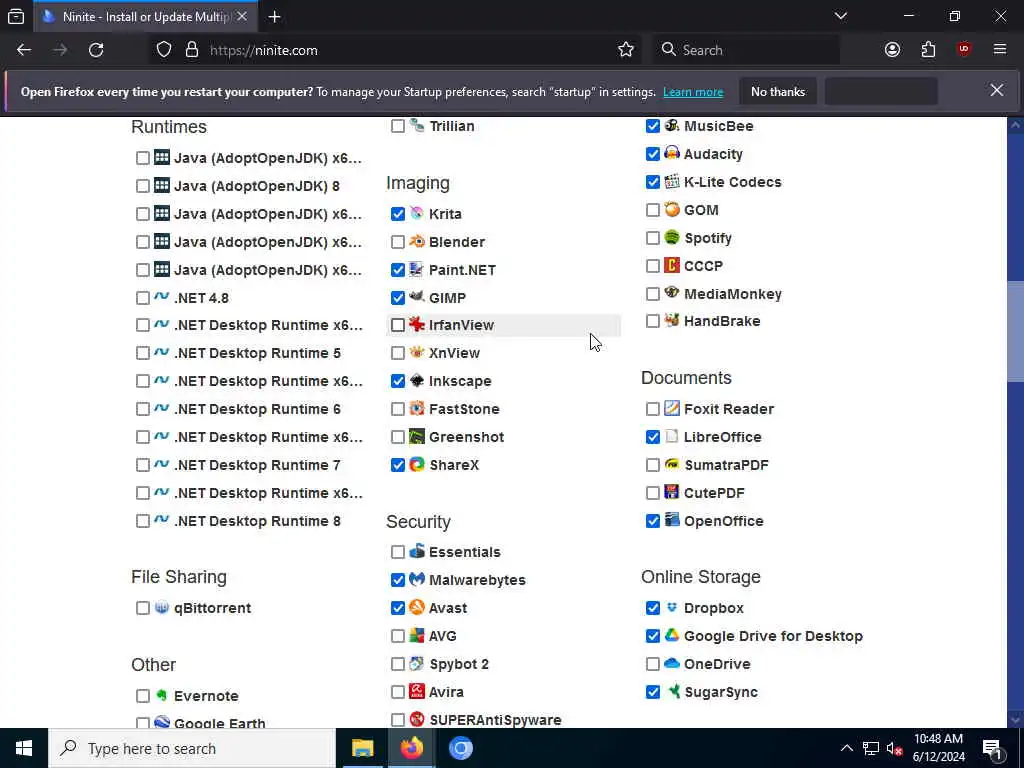Show hidden system tray icons
This screenshot has width=1024, height=768.
click(x=846, y=748)
